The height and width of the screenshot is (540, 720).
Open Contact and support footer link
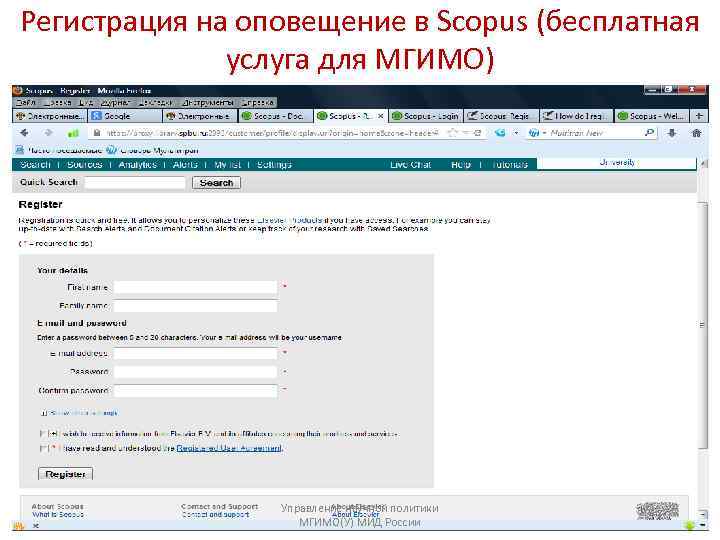click(x=215, y=515)
